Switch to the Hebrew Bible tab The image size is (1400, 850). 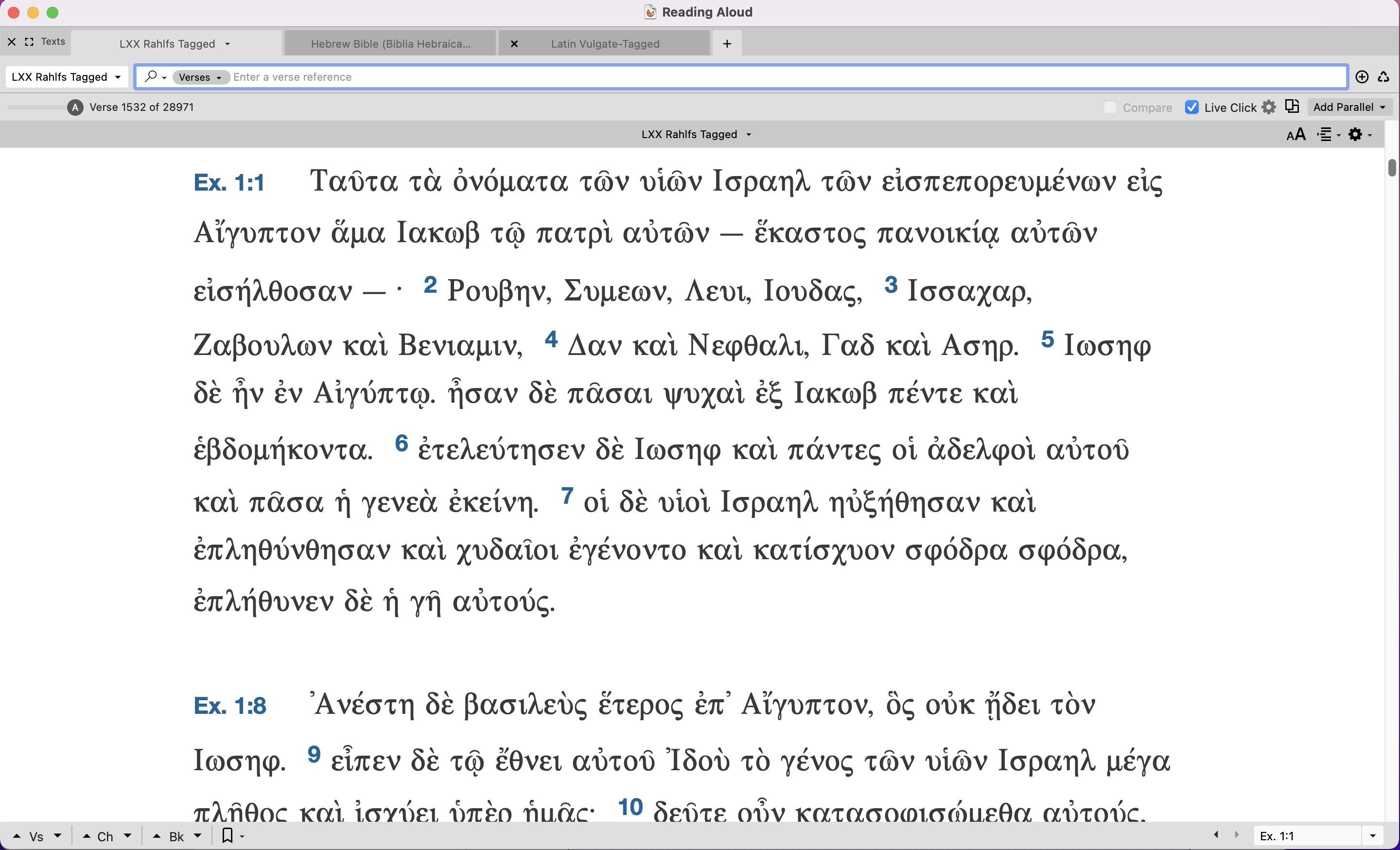tap(390, 44)
